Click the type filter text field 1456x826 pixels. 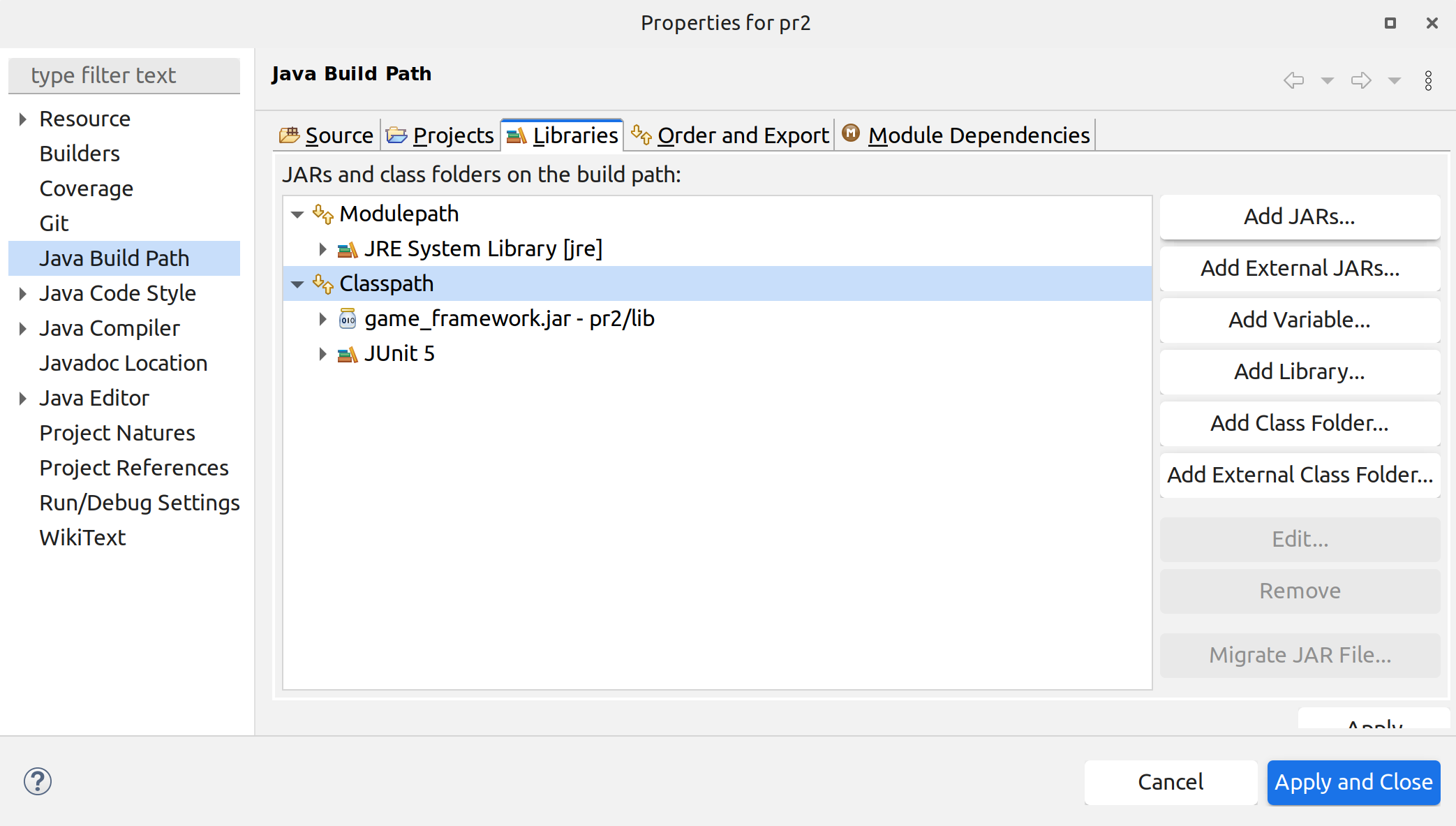(x=124, y=75)
